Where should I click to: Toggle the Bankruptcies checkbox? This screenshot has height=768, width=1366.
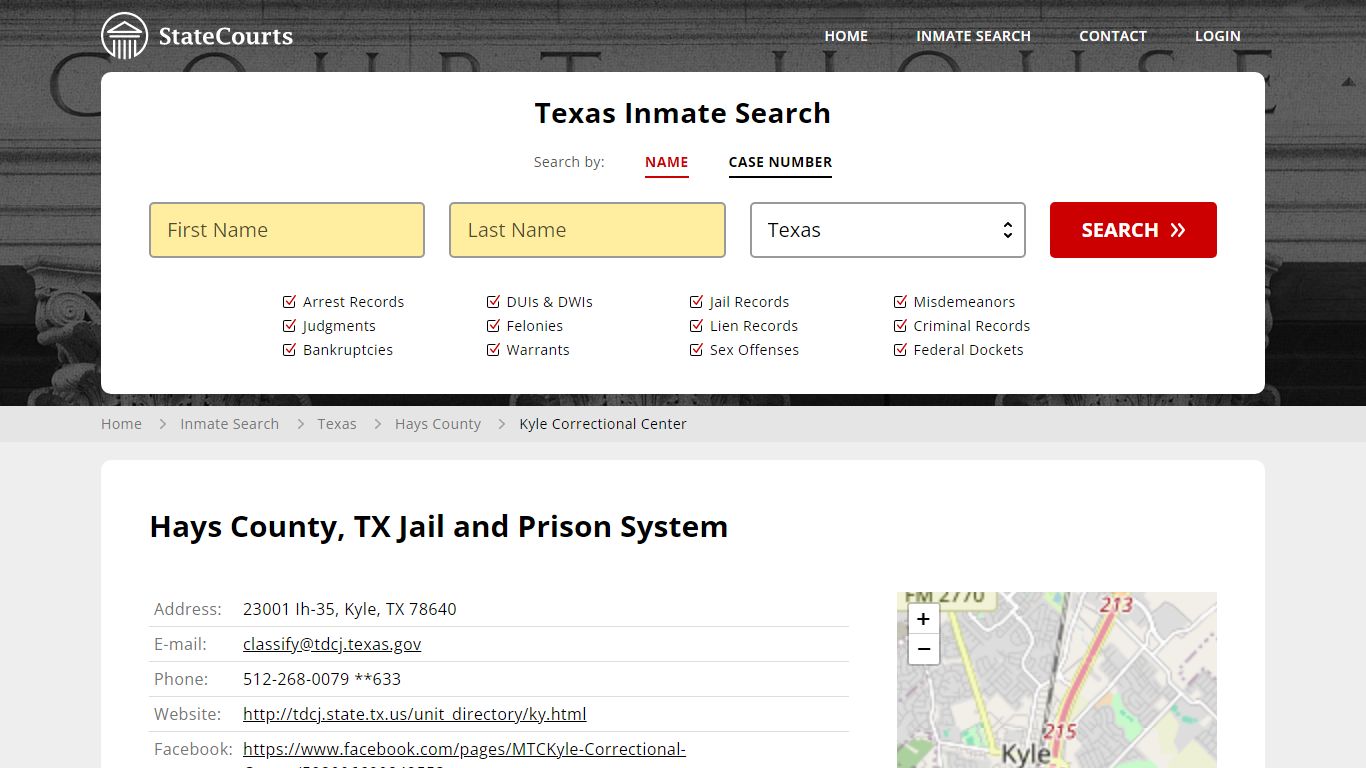click(x=290, y=350)
